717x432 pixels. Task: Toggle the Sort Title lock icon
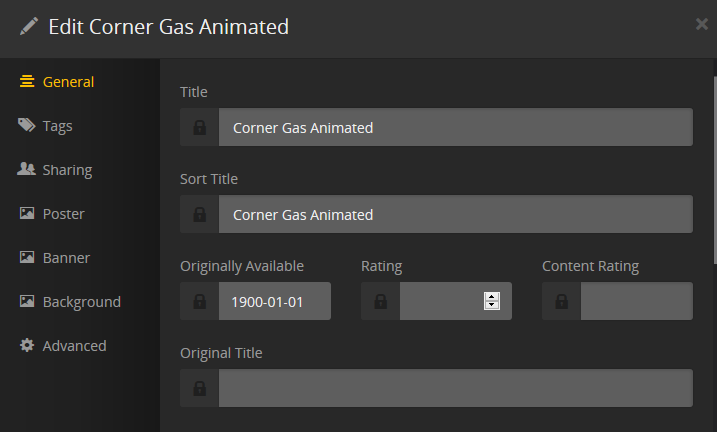(x=199, y=215)
